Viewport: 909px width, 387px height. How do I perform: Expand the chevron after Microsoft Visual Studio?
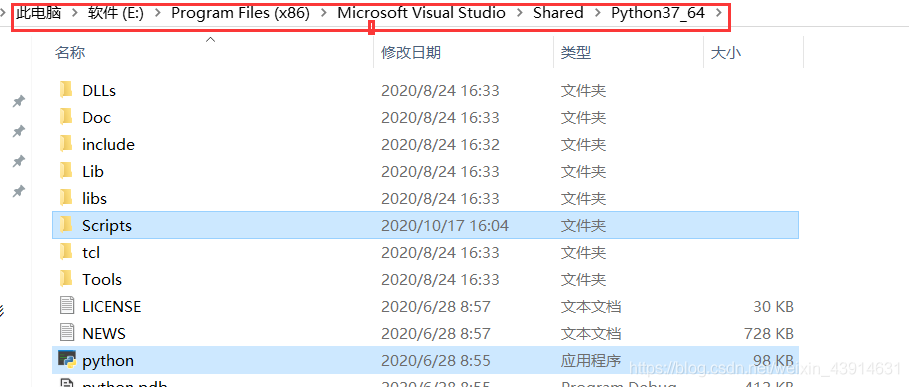(519, 13)
